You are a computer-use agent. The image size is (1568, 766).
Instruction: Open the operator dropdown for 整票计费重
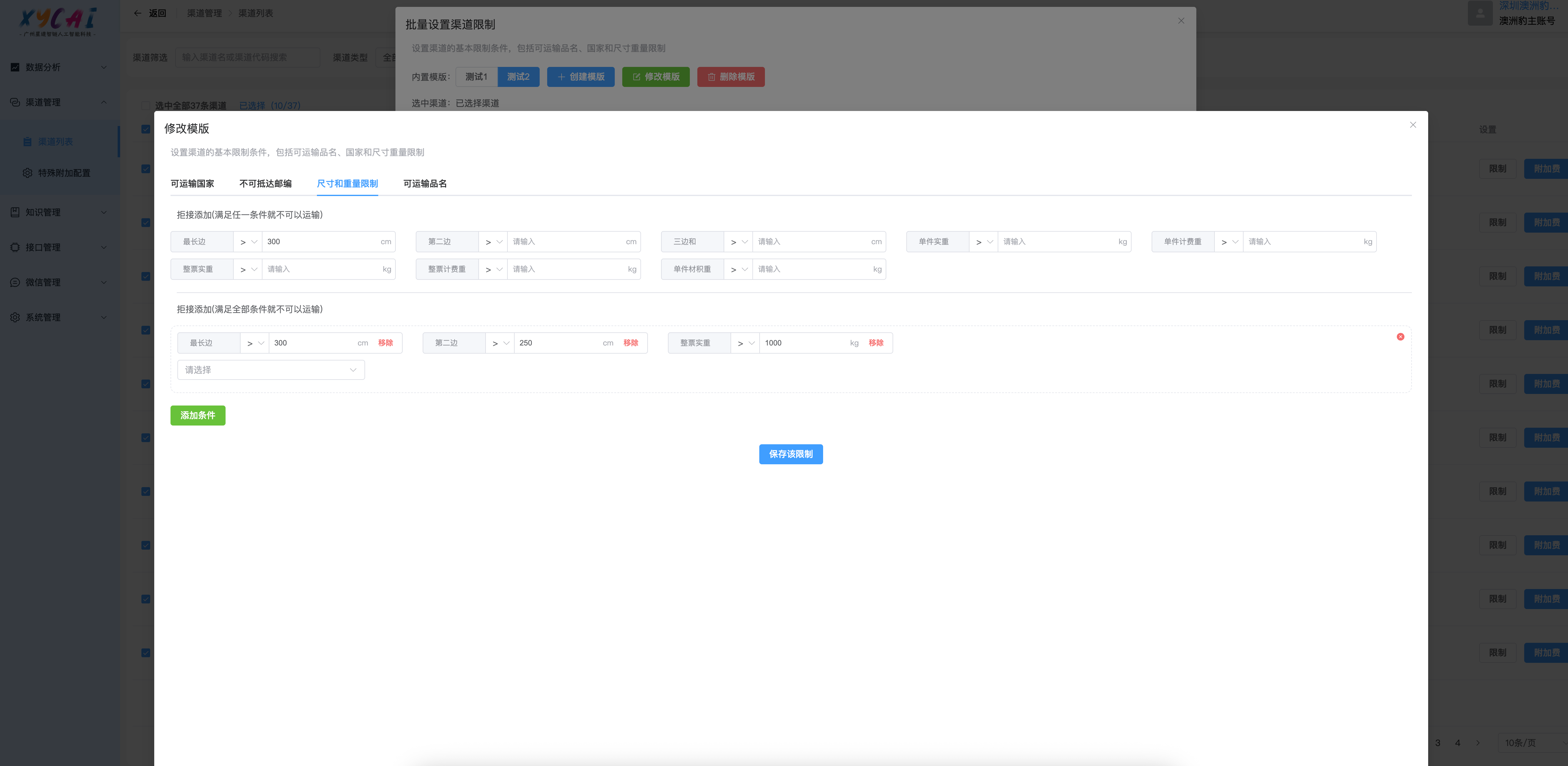(492, 269)
